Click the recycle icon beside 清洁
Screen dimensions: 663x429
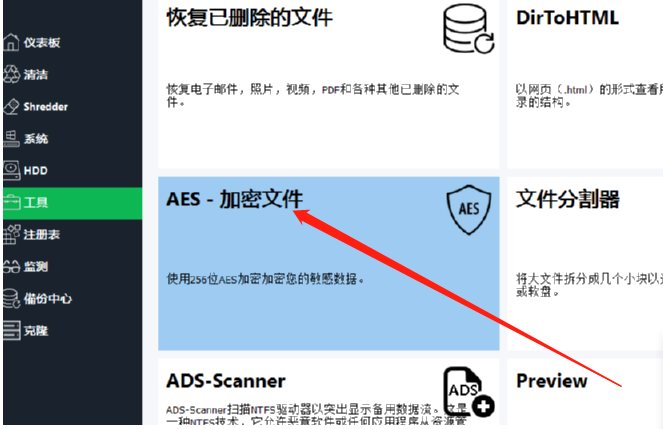pyautogui.click(x=11, y=74)
